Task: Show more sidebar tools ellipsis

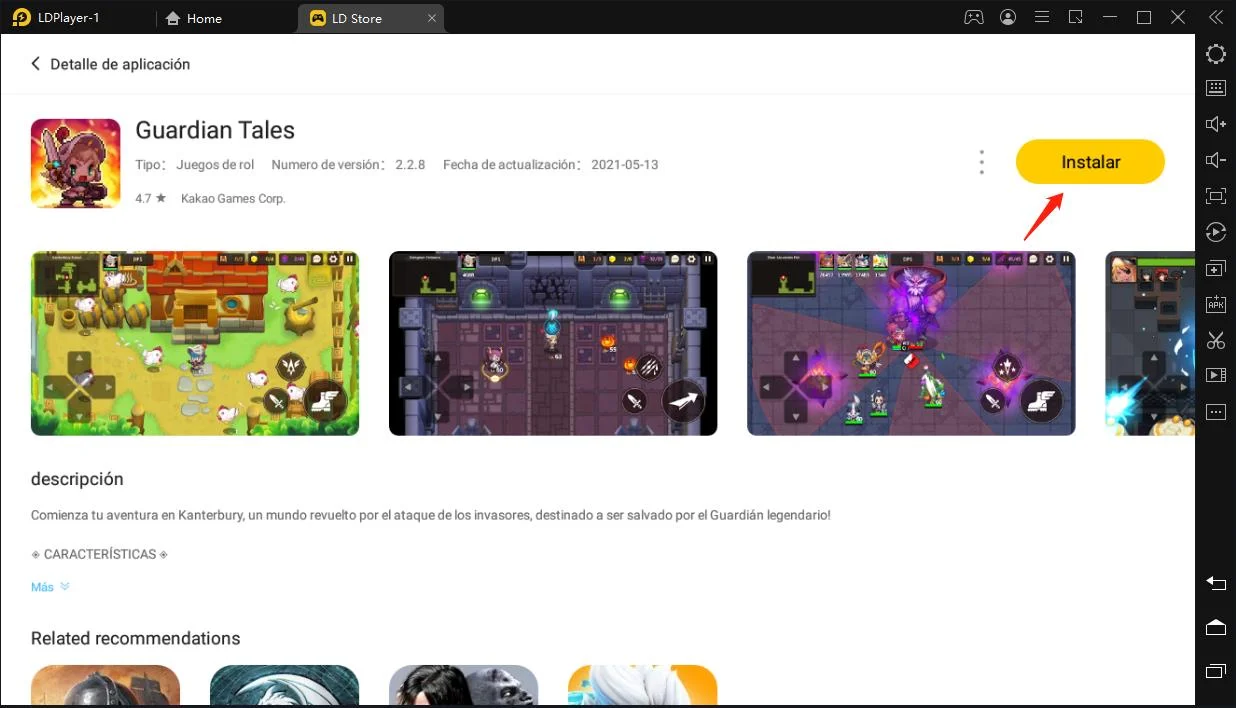Action: click(1216, 412)
